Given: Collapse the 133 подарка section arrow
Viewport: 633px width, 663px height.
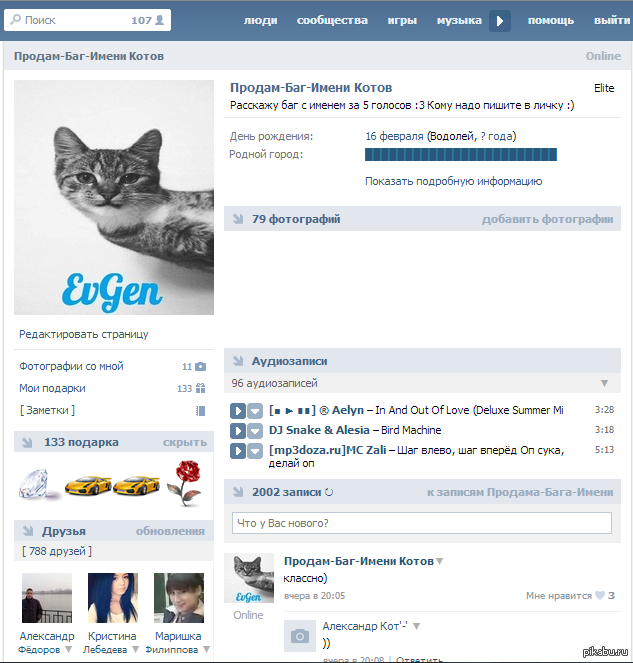Looking at the screenshot, I should point(27,442).
